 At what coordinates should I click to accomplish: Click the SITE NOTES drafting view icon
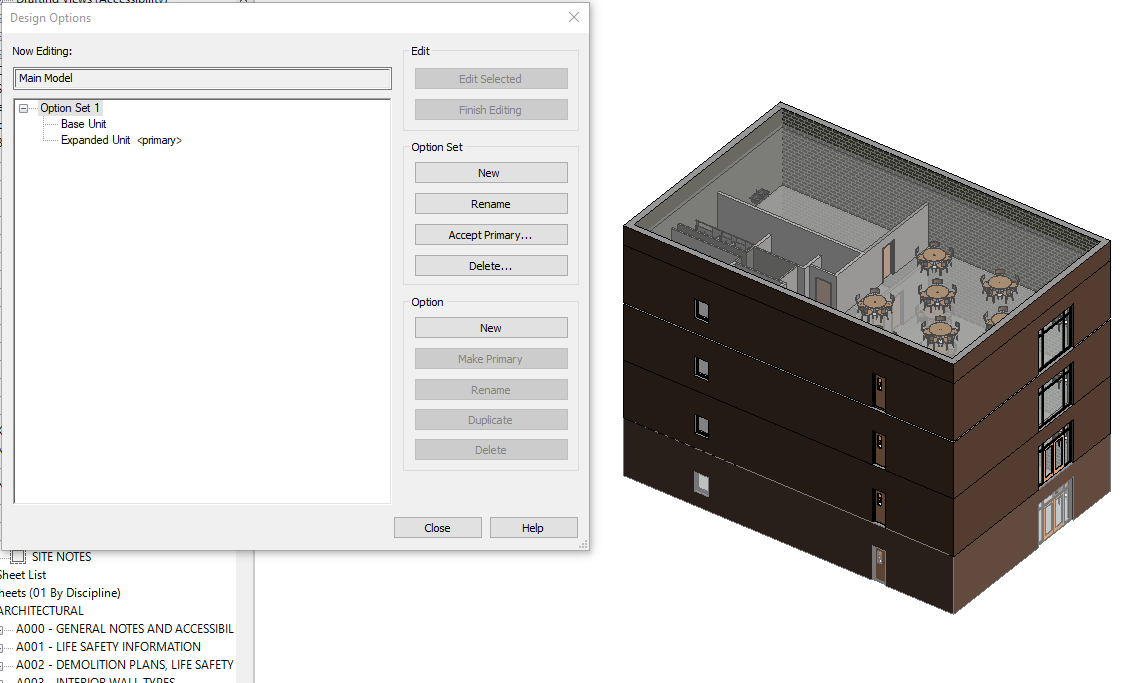(x=18, y=556)
